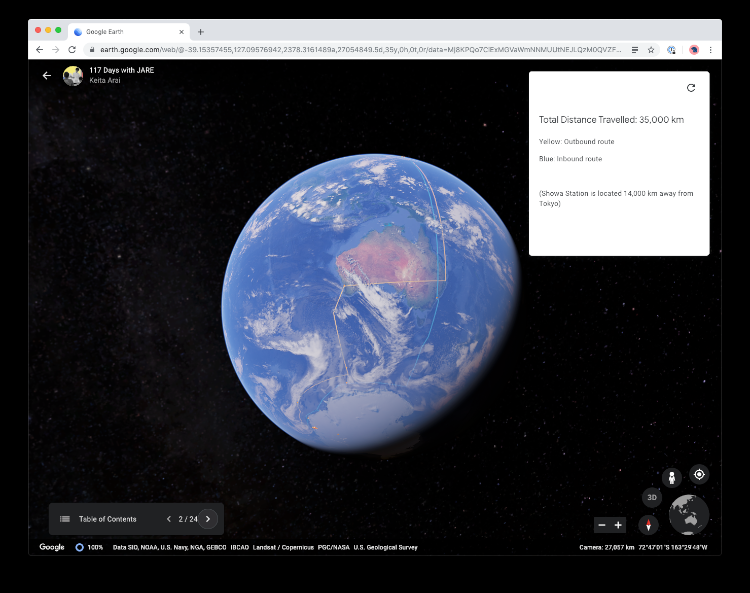
Task: Click the browser back arrow
Action: (x=39, y=50)
